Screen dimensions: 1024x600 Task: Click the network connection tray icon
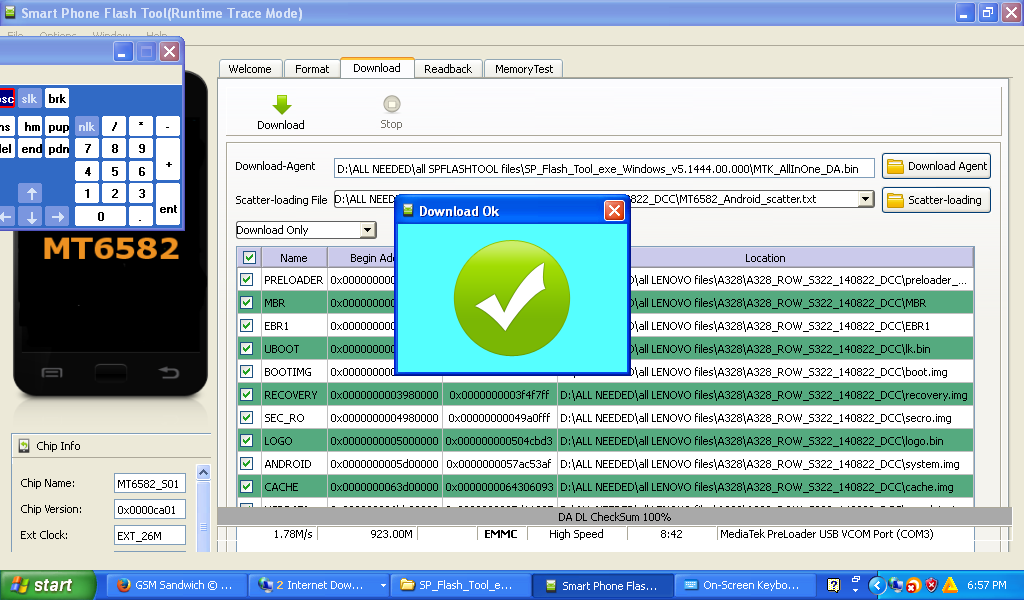point(895,585)
